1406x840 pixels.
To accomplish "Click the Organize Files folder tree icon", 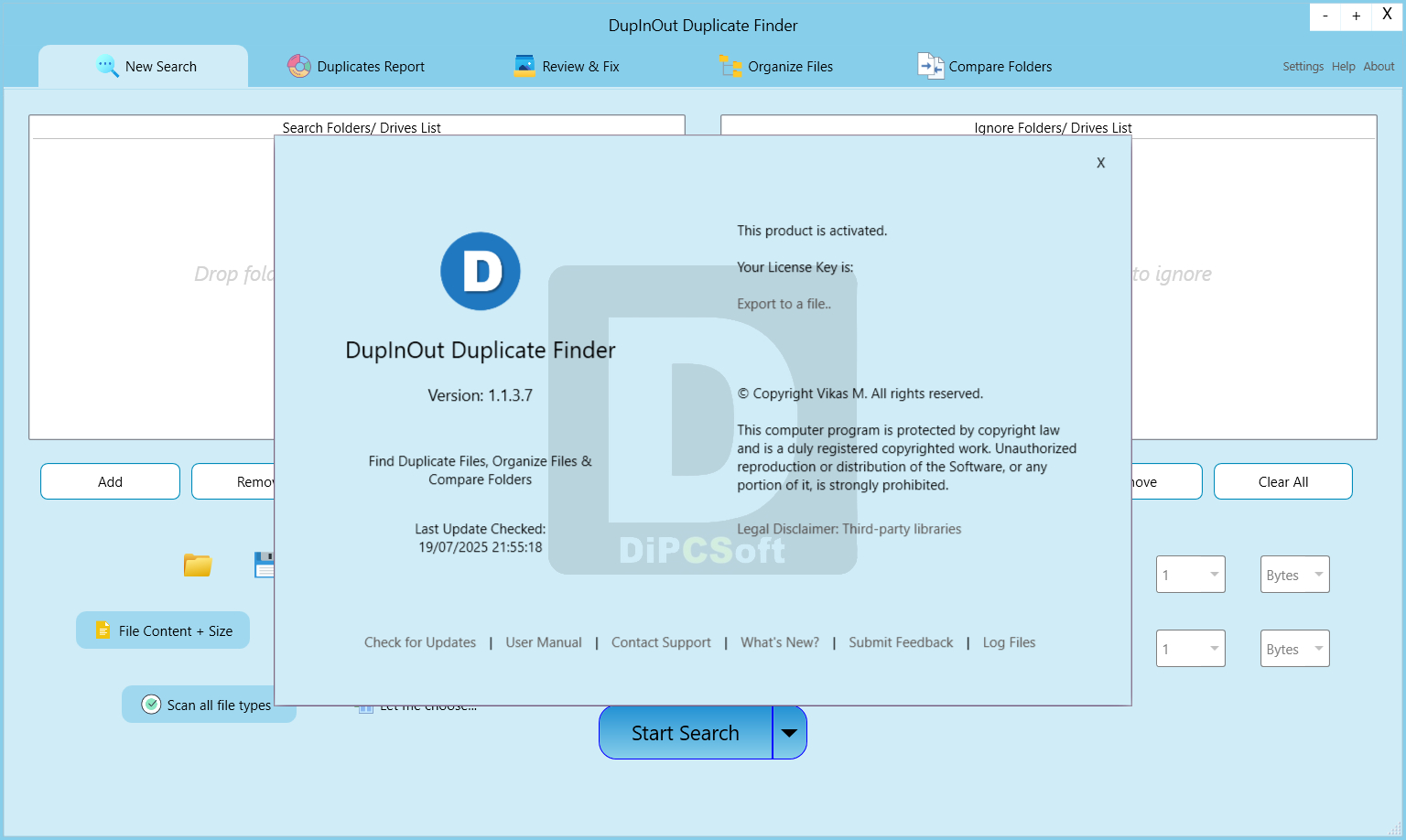I will point(730,66).
